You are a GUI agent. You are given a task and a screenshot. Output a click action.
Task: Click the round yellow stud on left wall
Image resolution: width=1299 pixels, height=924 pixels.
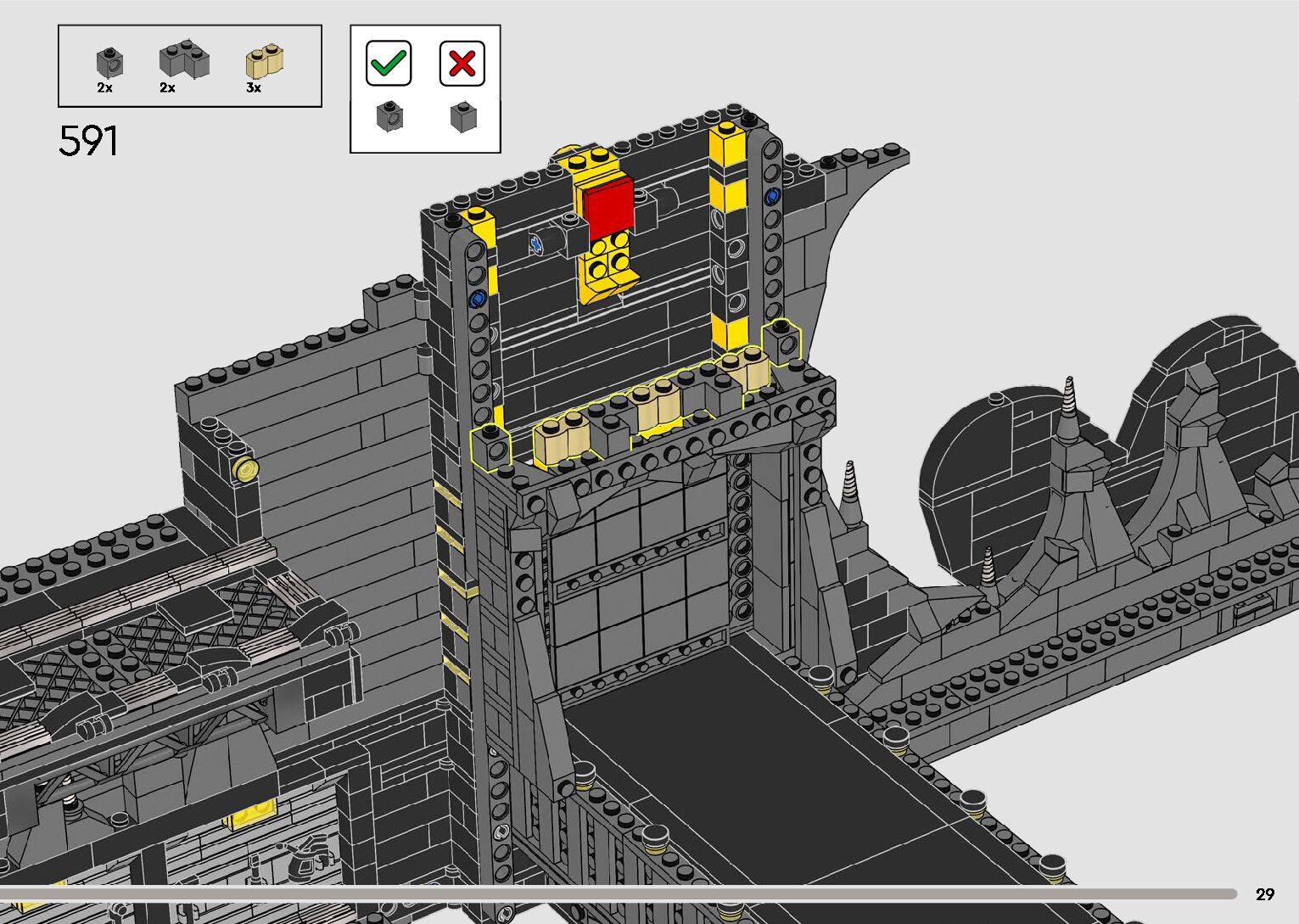[x=247, y=468]
